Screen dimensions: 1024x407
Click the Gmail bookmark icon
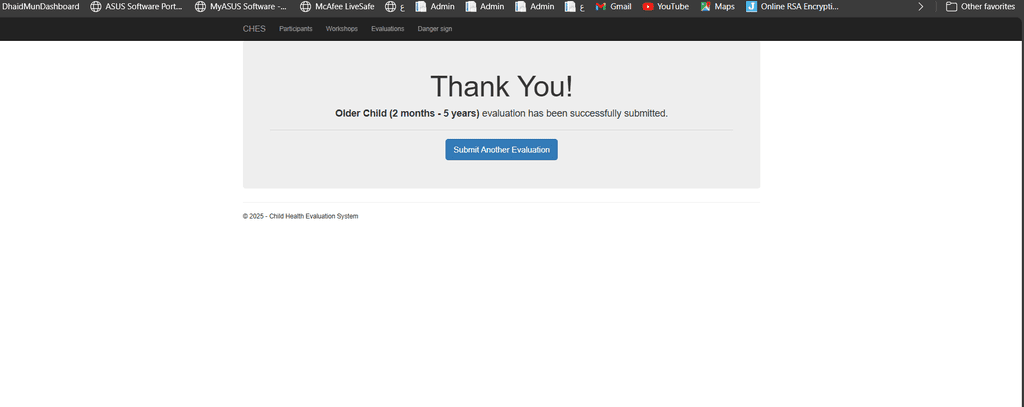(601, 7)
